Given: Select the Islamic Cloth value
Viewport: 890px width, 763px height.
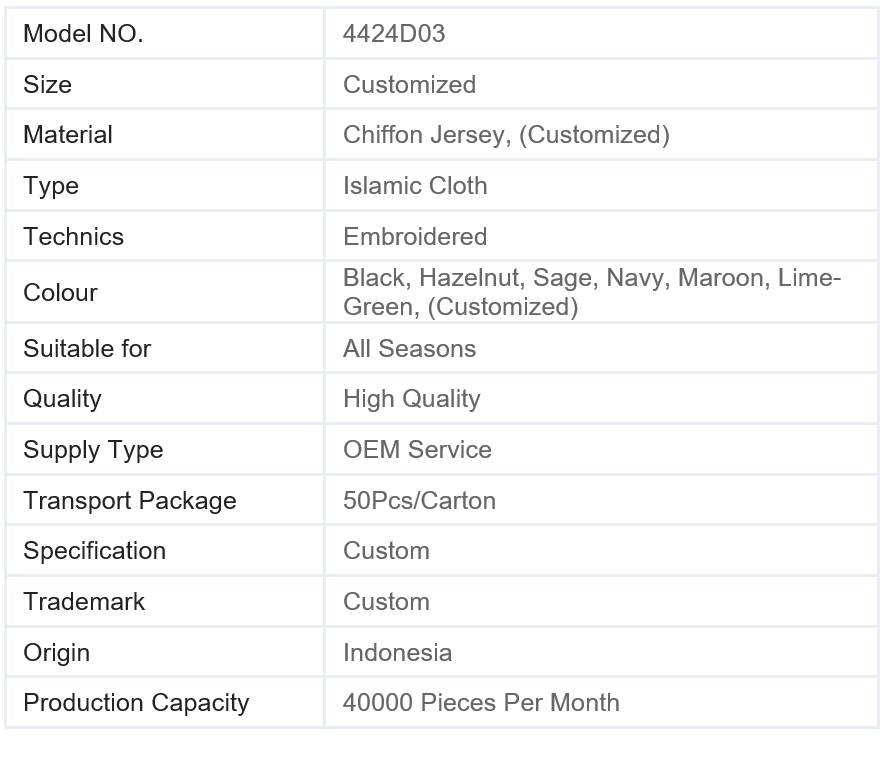Looking at the screenshot, I should click(415, 186).
